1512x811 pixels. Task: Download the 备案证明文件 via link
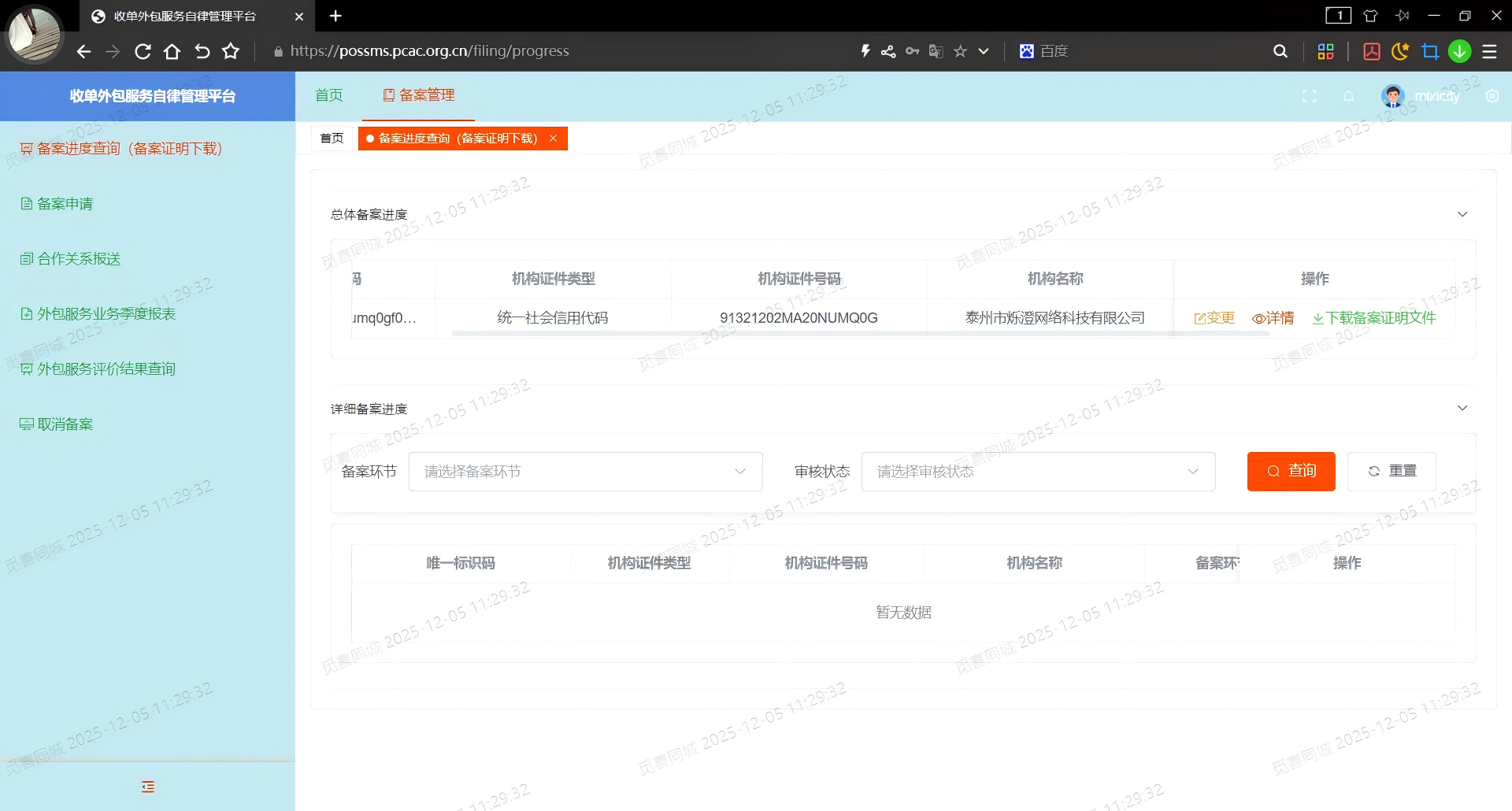coord(1374,318)
